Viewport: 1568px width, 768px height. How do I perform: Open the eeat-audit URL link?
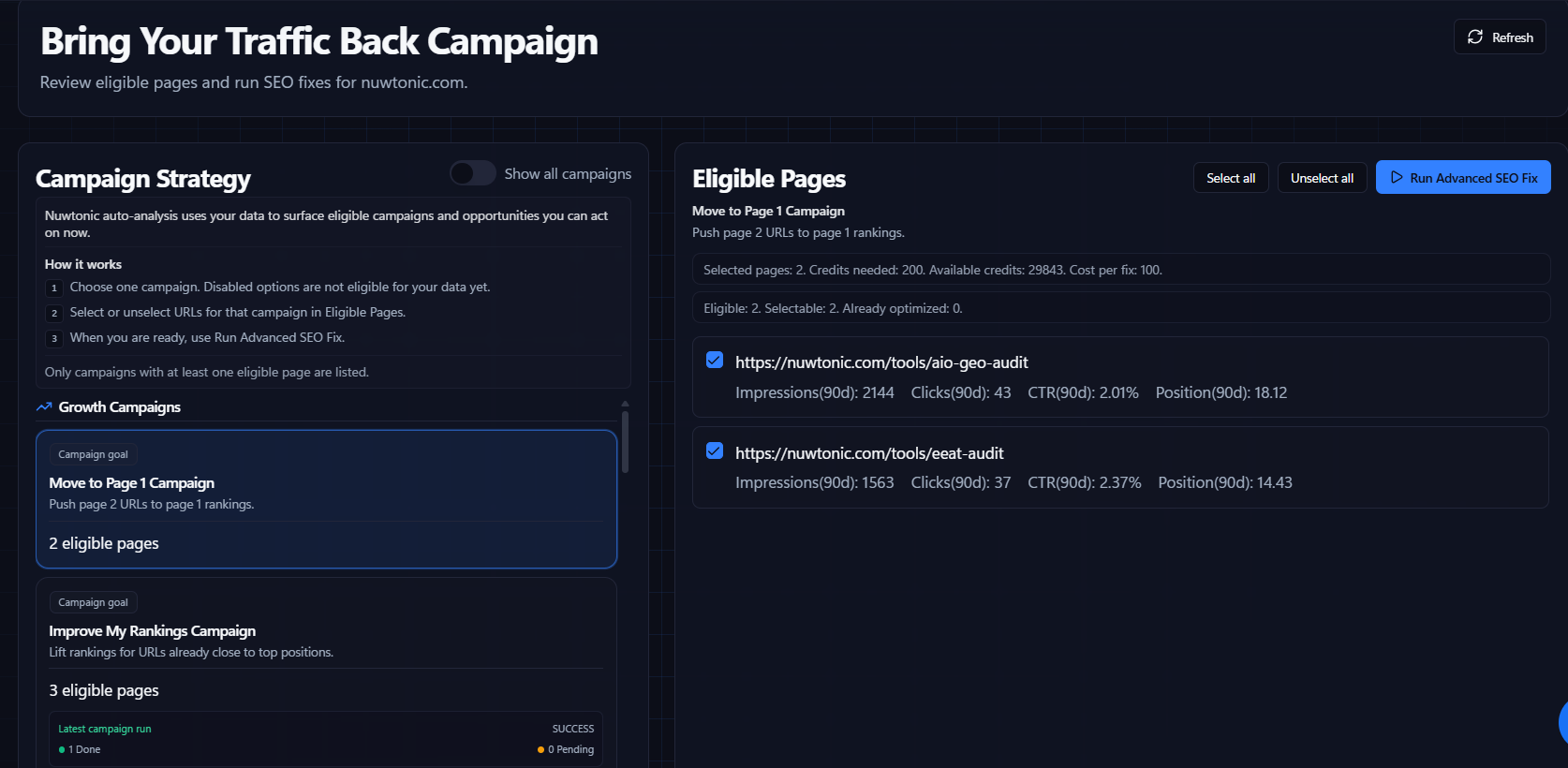coord(869,453)
